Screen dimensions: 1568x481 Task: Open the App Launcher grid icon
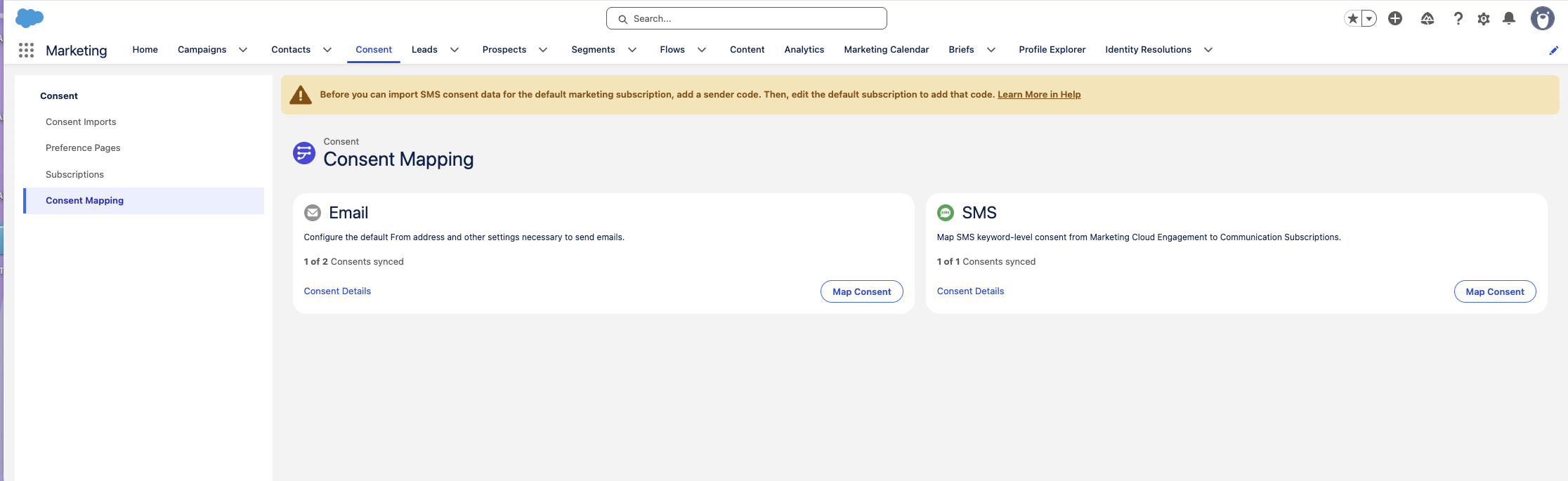tap(26, 50)
